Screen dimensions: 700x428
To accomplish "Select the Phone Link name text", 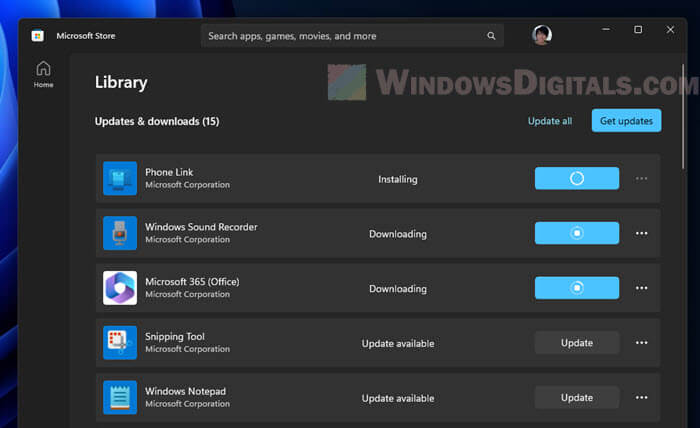I will pos(169,172).
